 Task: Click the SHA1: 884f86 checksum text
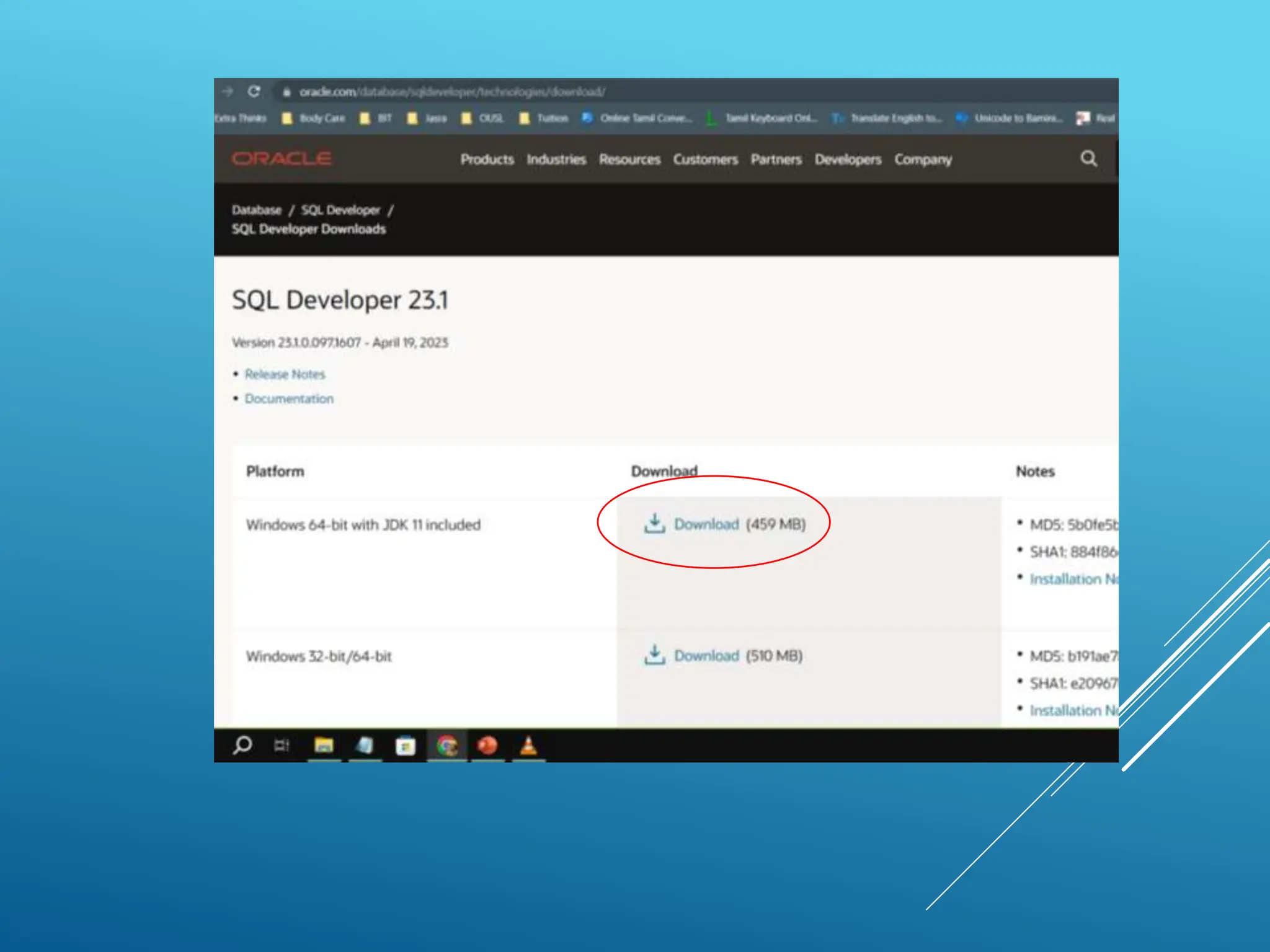pyautogui.click(x=1073, y=552)
